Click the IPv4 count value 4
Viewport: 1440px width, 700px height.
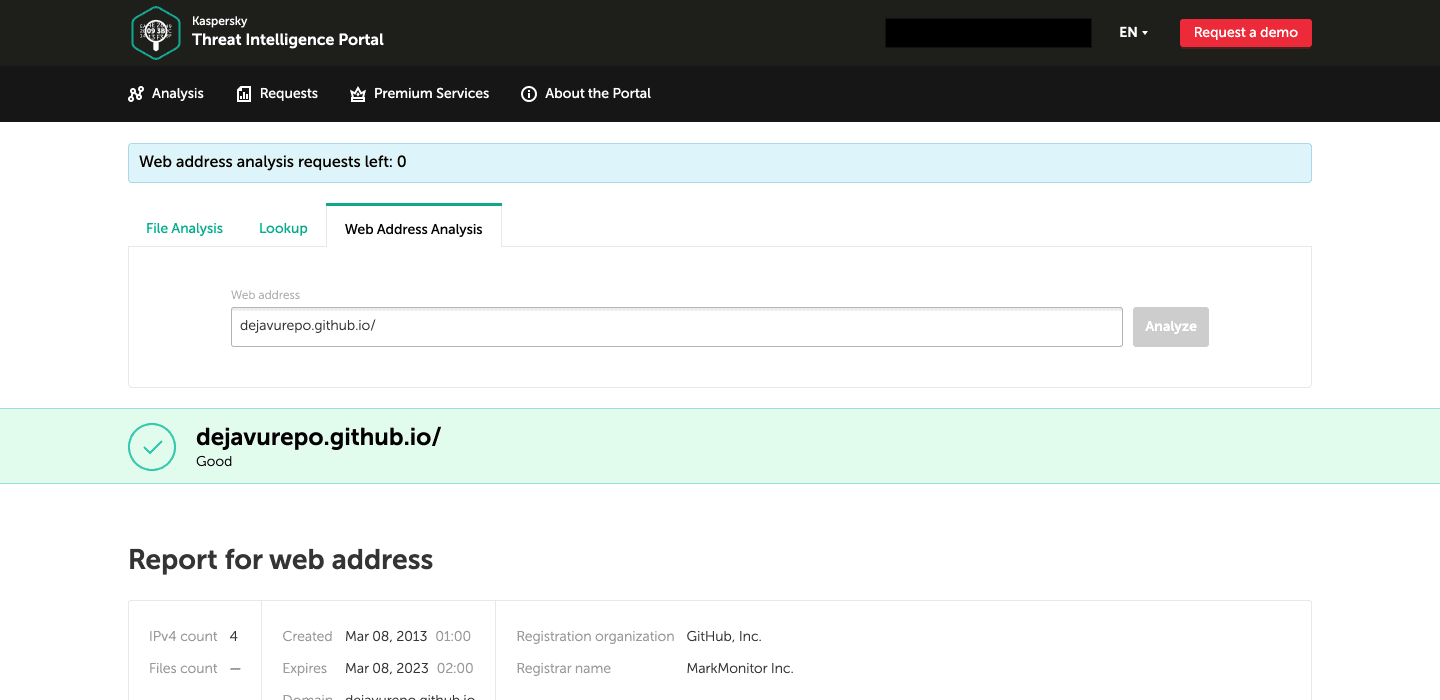coord(233,636)
